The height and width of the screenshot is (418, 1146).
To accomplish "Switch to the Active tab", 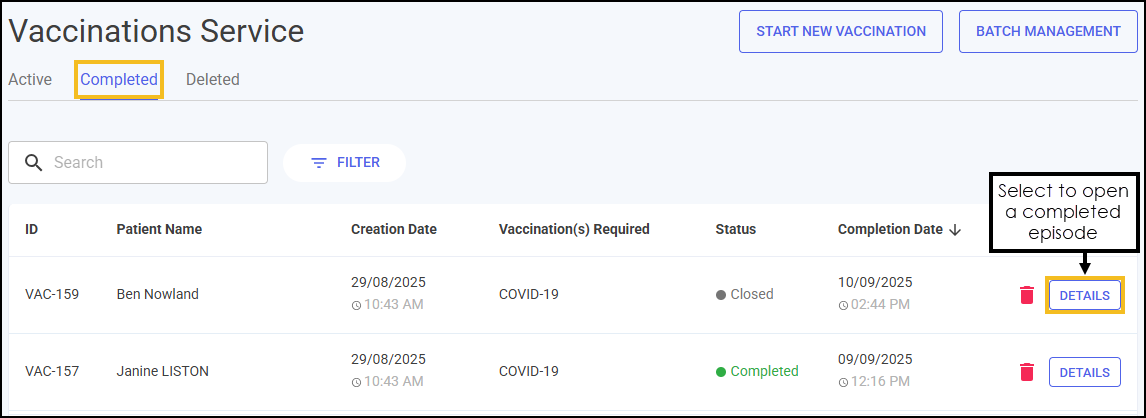I will tap(30, 79).
